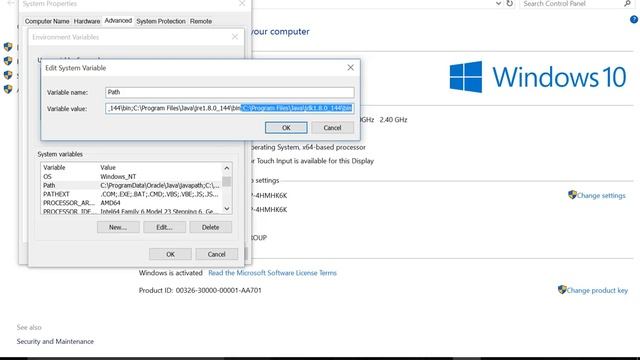The height and width of the screenshot is (360, 640).
Task: Click the Change settings link
Action: pos(601,196)
